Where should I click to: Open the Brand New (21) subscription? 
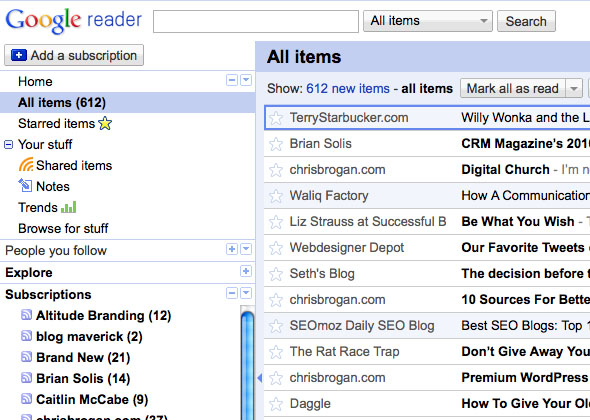[x=83, y=358]
